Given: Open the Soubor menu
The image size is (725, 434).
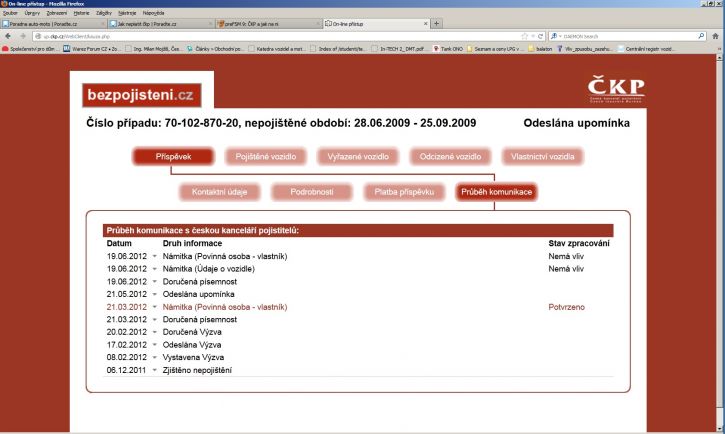Looking at the screenshot, I should 10,13.
